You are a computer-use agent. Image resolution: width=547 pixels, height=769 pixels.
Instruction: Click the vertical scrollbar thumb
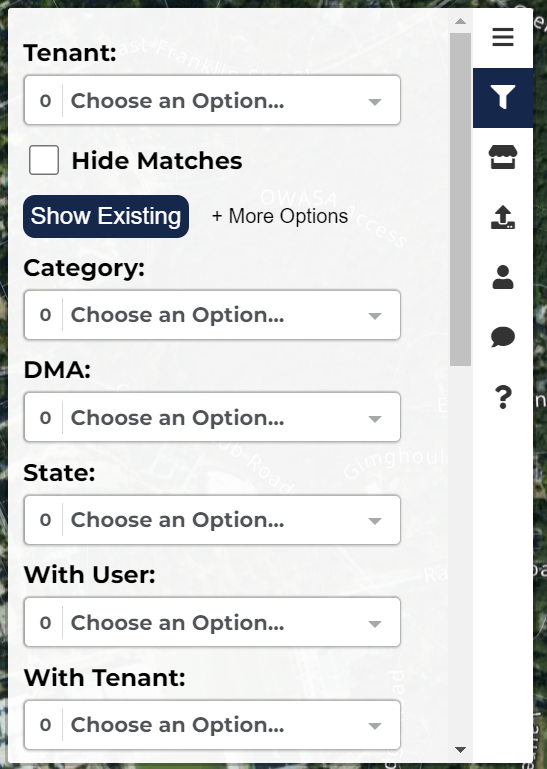click(x=460, y=199)
